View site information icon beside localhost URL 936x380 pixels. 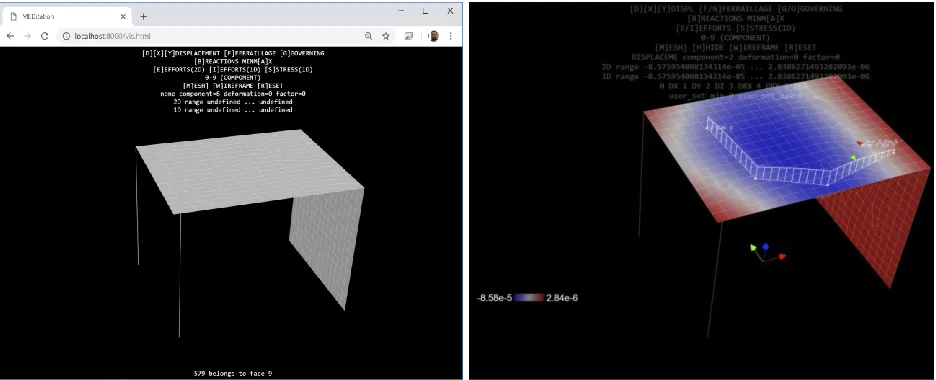pyautogui.click(x=67, y=36)
